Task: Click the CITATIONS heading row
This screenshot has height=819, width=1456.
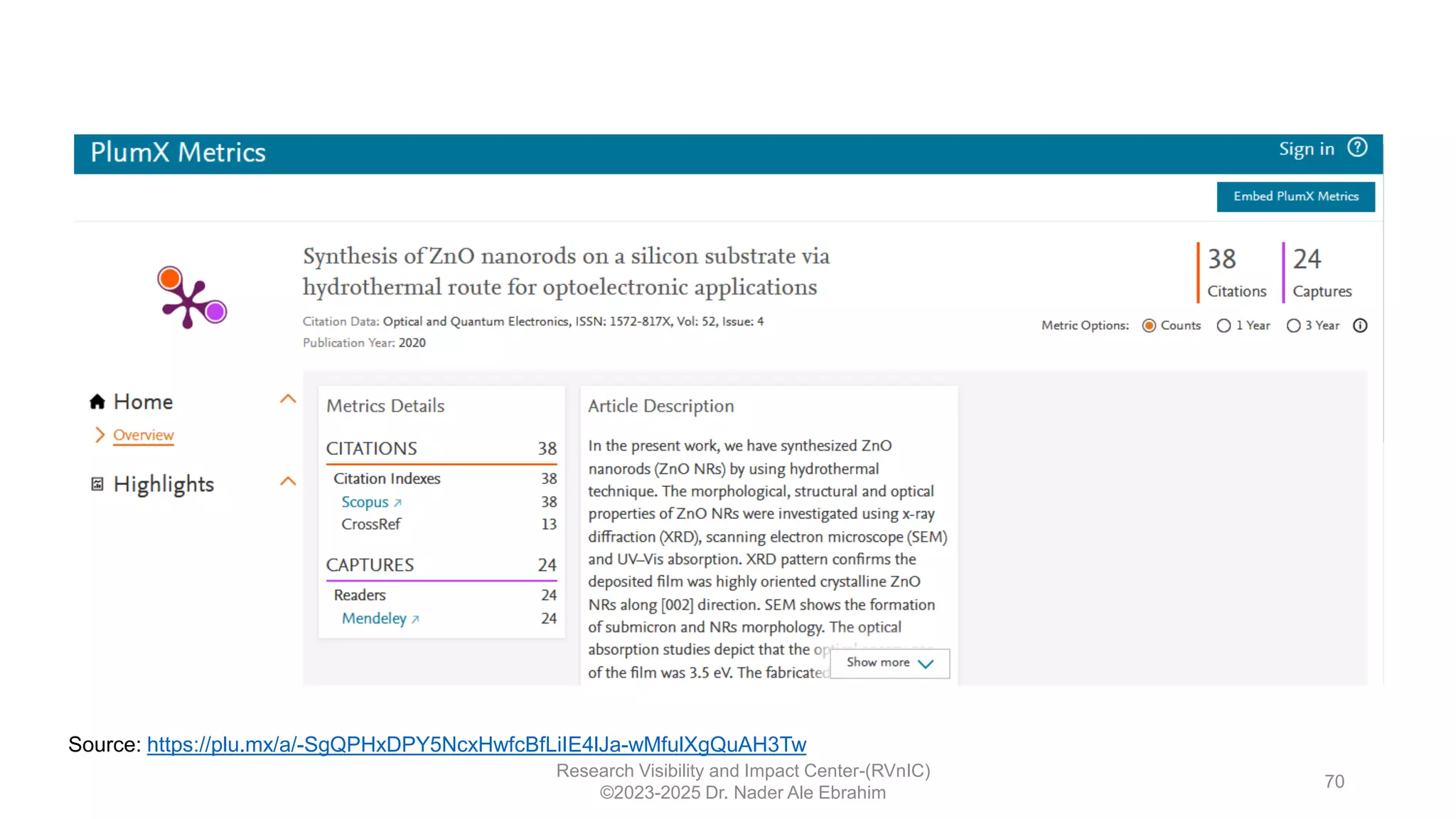Action: 441,449
